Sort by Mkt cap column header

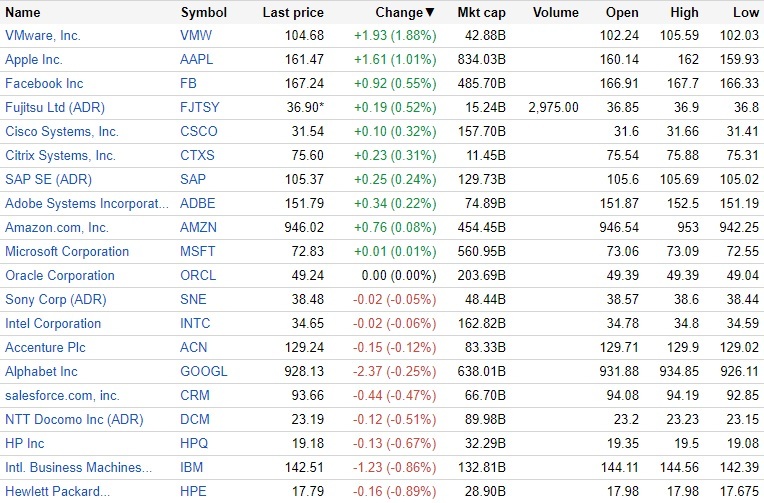click(481, 13)
